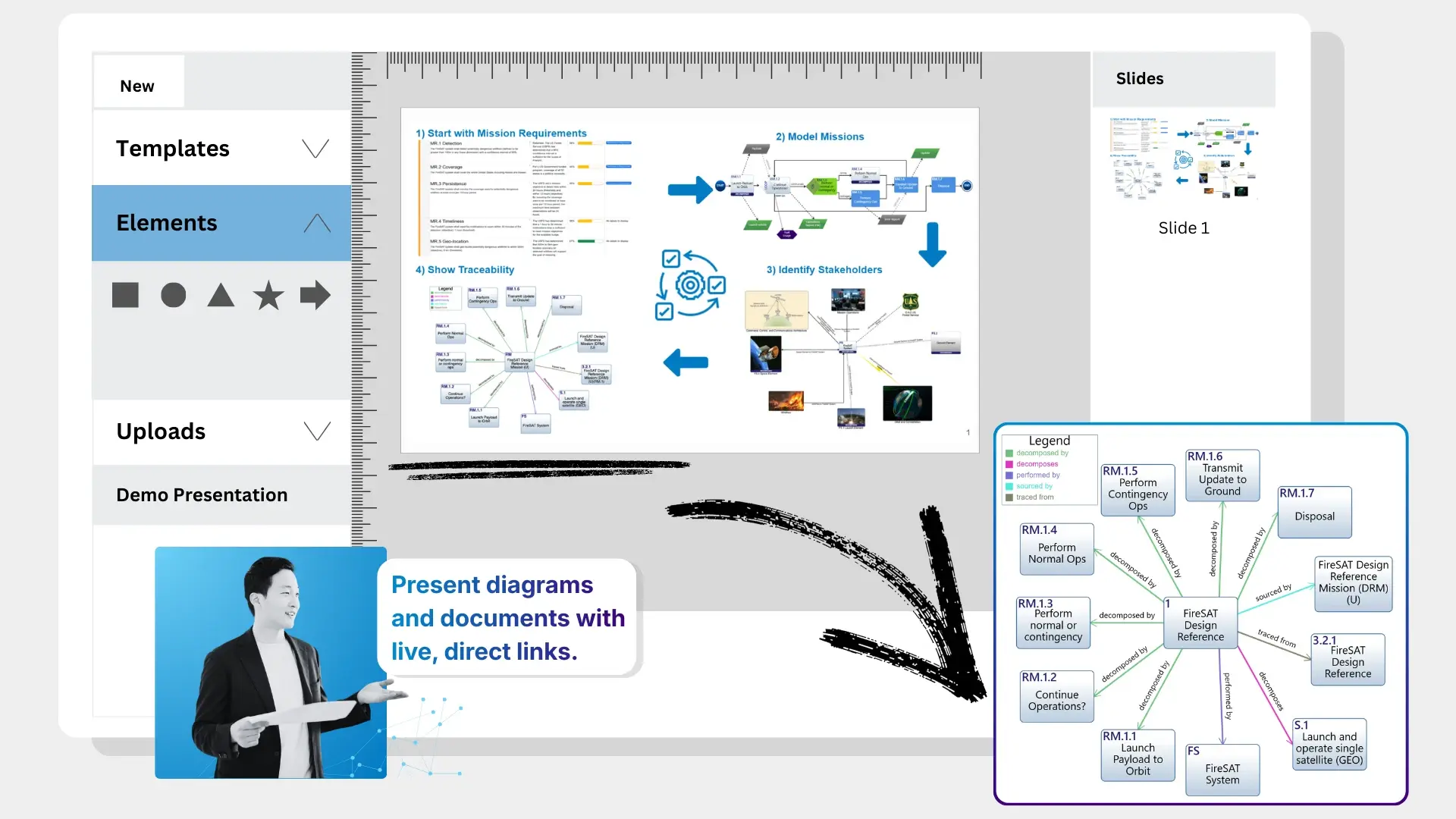Image resolution: width=1456 pixels, height=819 pixels.
Task: Click the blue down arrow on the slide
Action: tap(933, 244)
